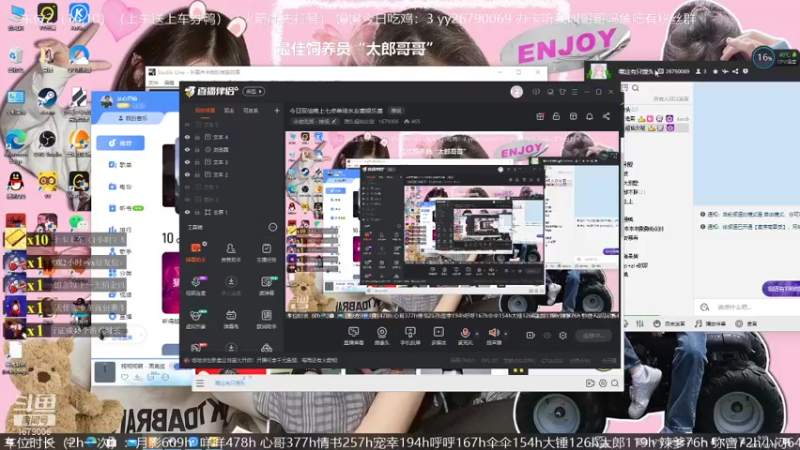Select 推荐 in the music app sidebar
The width and height of the screenshot is (800, 450).
(x=120, y=143)
